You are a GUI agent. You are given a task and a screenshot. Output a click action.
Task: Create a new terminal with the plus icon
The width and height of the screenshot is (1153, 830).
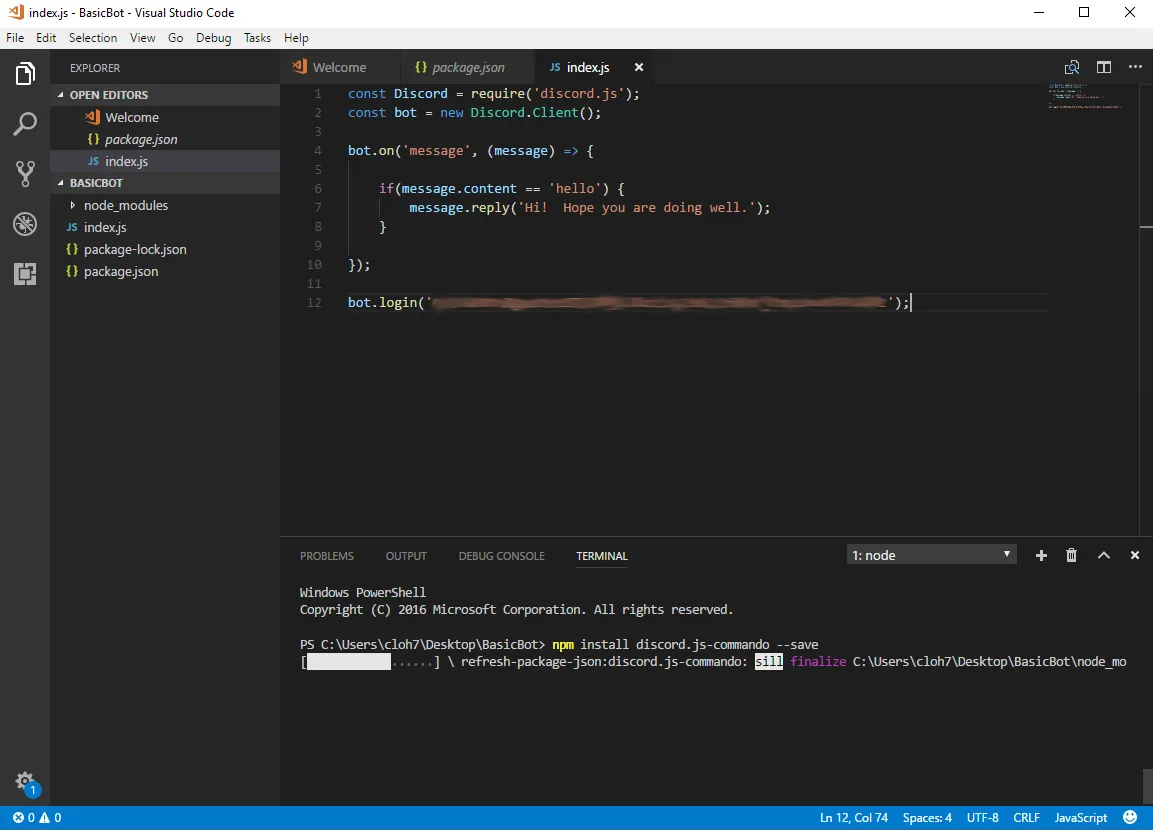pos(1040,555)
